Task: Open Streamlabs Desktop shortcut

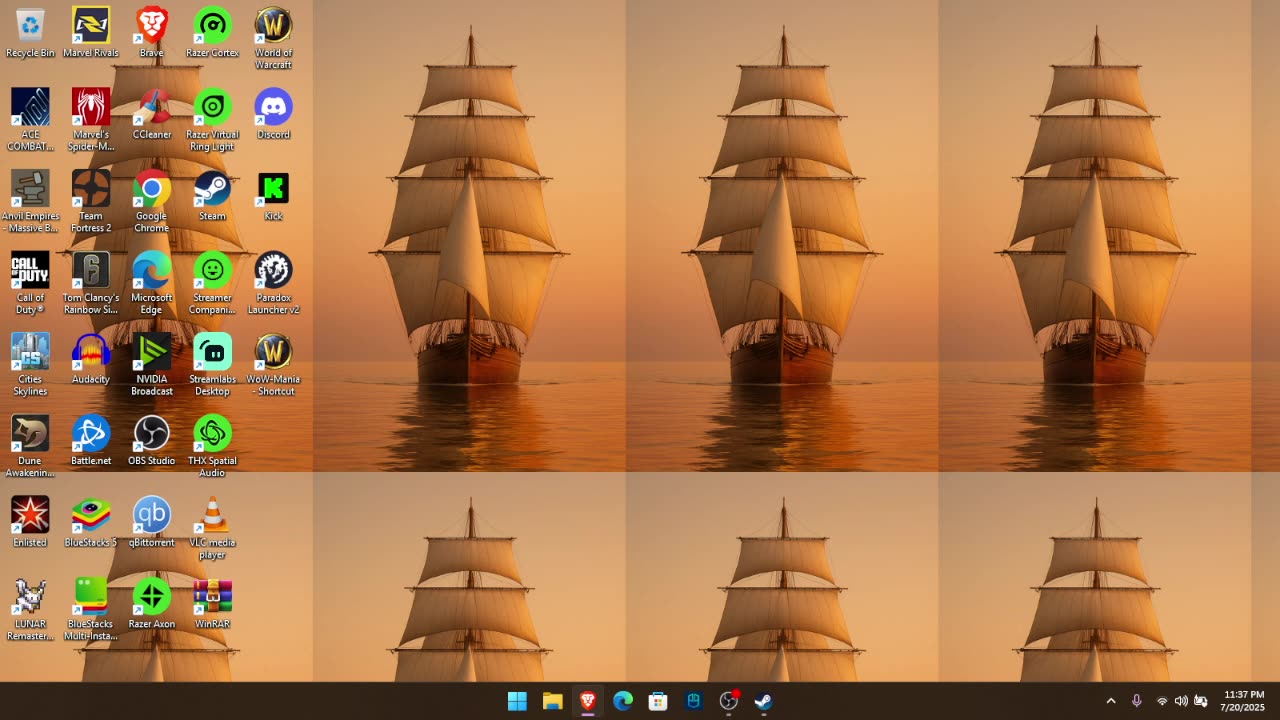Action: 212,365
